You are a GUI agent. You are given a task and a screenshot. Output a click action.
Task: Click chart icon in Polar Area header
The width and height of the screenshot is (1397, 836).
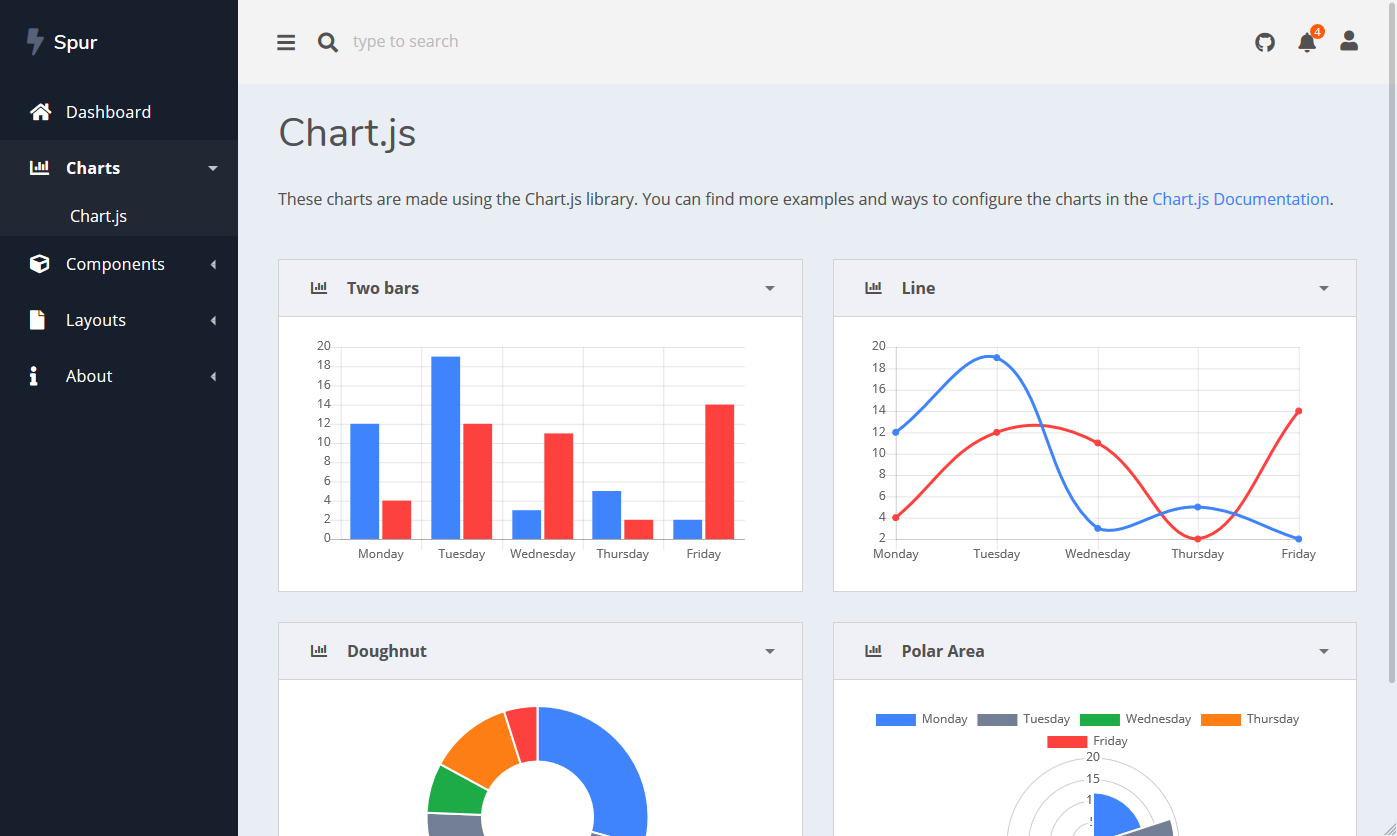pyautogui.click(x=873, y=651)
